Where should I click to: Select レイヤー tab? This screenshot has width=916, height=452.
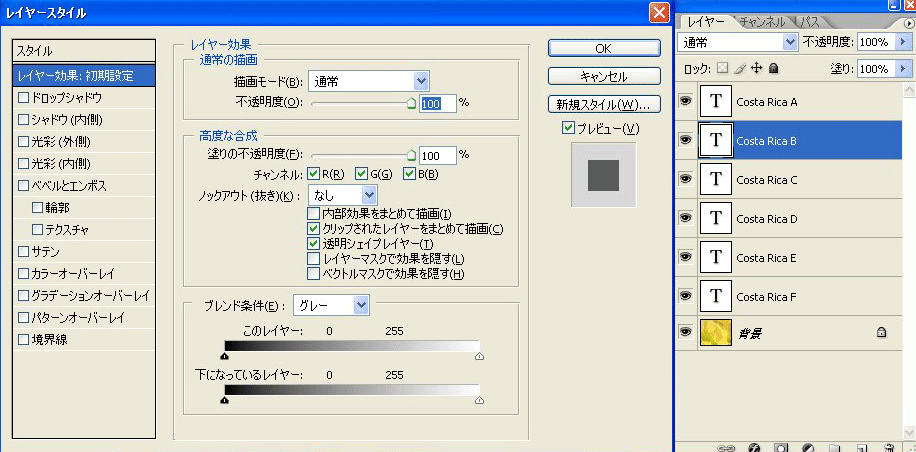(x=706, y=22)
